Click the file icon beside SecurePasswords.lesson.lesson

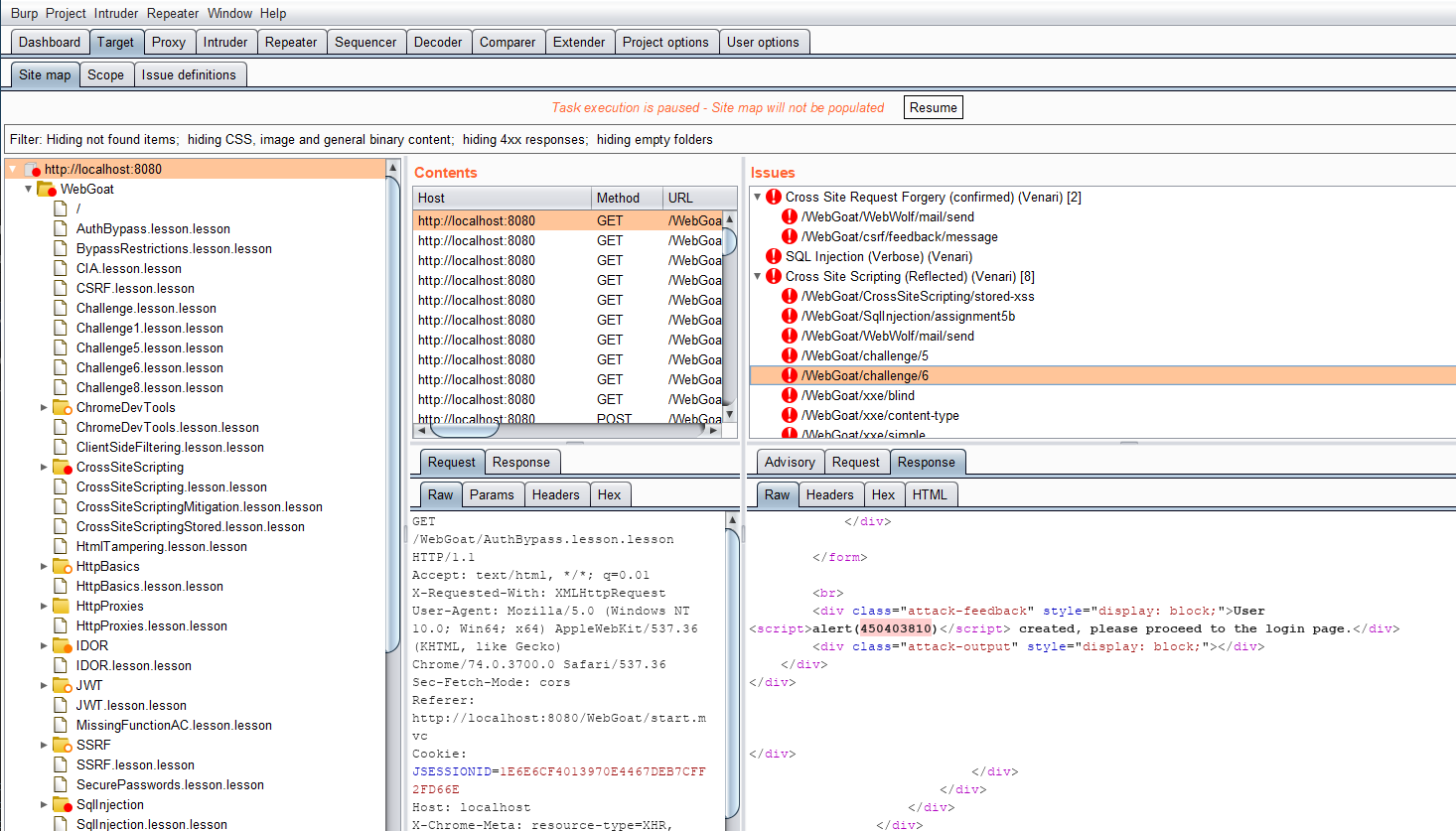61,784
